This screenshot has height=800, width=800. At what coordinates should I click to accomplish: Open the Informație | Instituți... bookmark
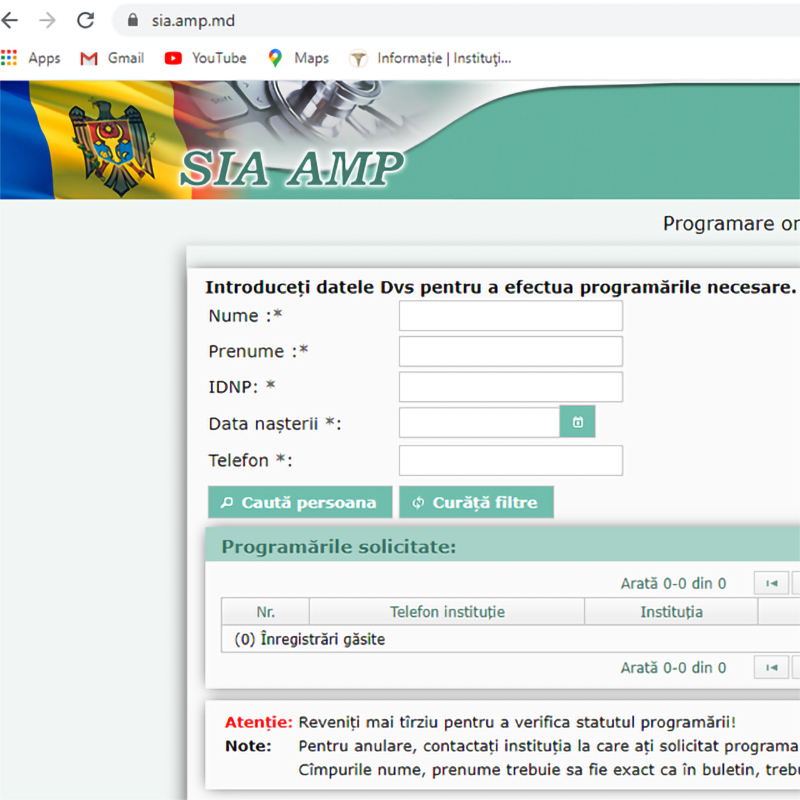pos(430,58)
